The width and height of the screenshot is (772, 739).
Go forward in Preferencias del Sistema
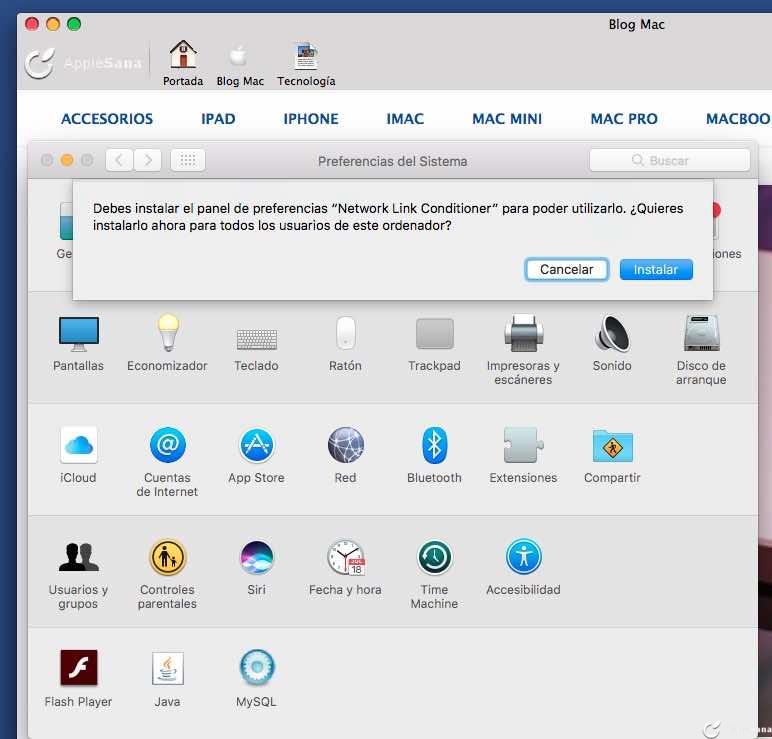(x=148, y=160)
